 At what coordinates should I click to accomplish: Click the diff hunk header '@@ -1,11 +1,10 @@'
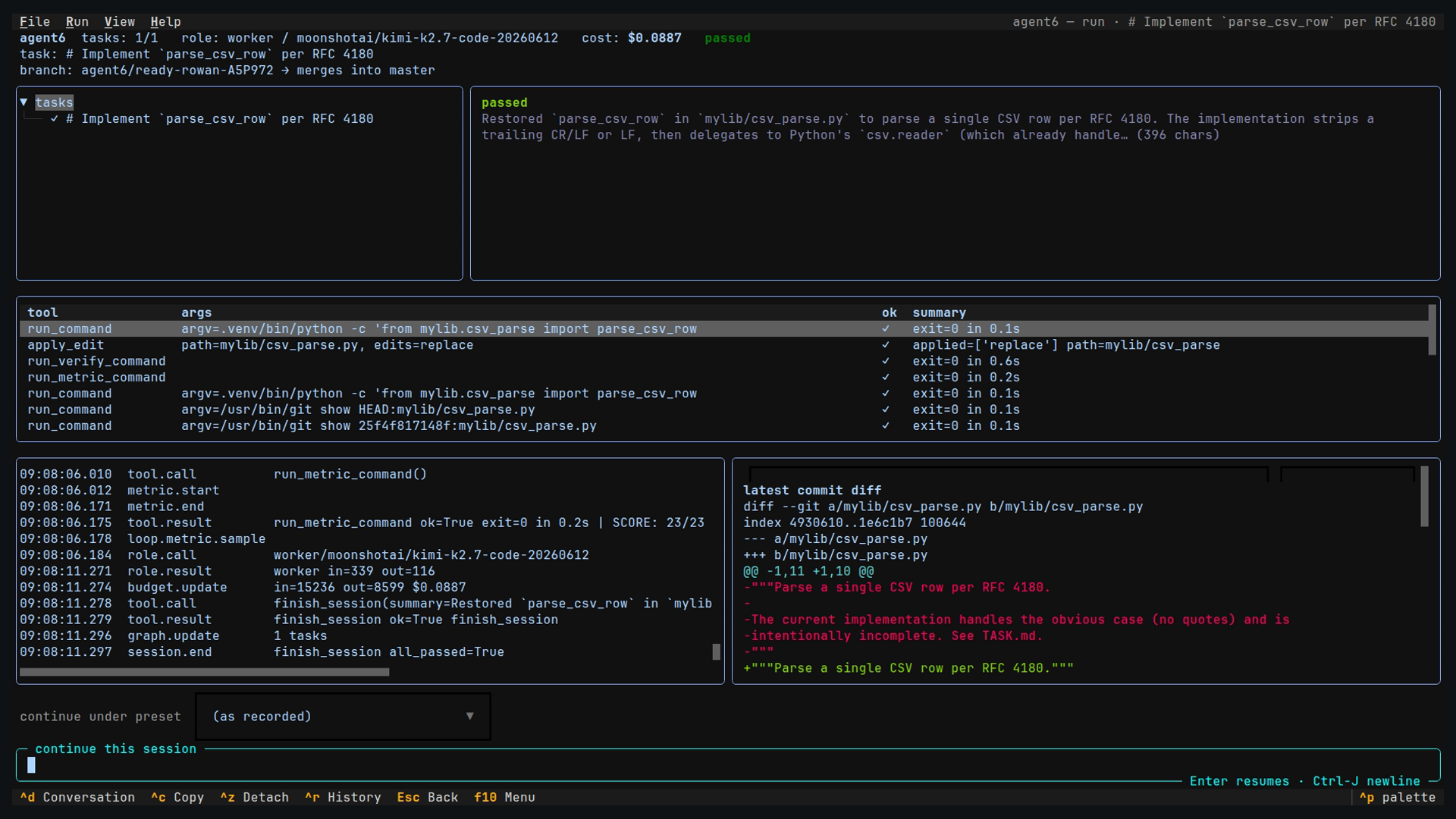808,572
